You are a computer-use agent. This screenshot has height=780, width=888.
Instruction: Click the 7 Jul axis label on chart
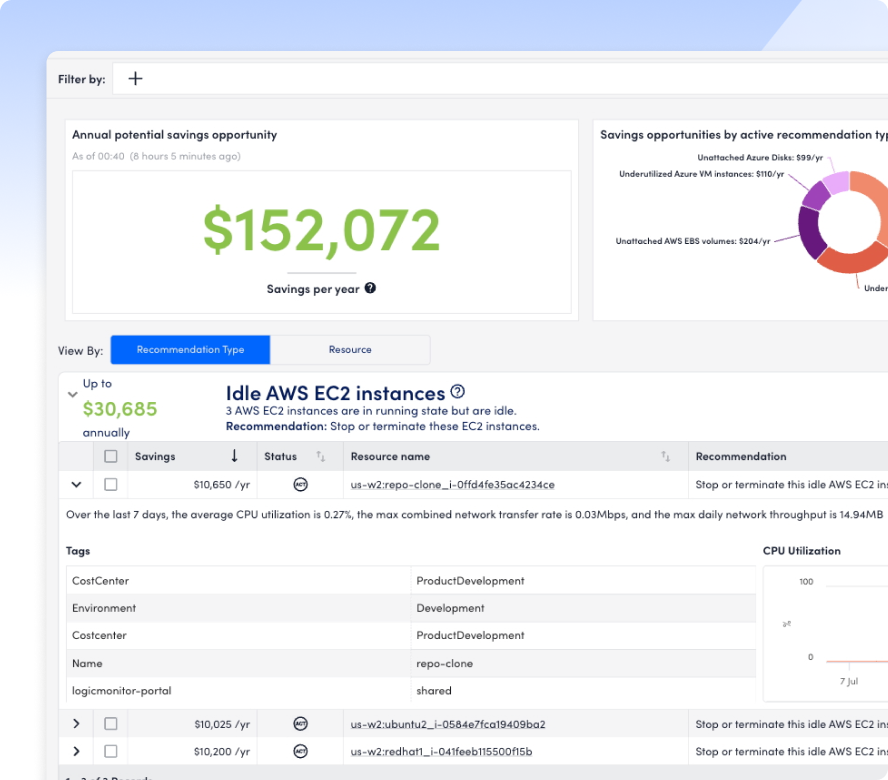[x=849, y=681]
